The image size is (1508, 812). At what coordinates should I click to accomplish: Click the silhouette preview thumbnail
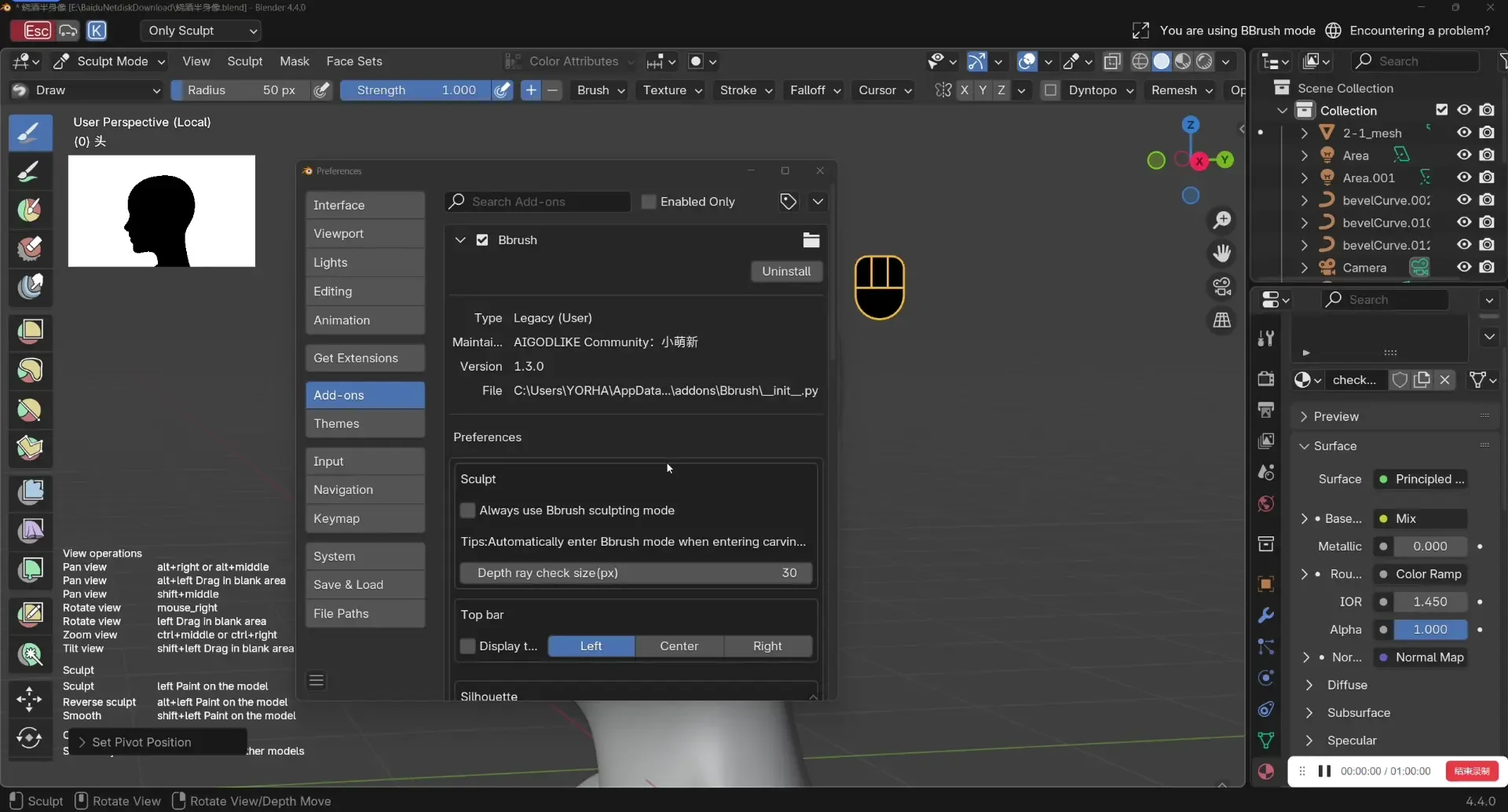click(x=162, y=211)
